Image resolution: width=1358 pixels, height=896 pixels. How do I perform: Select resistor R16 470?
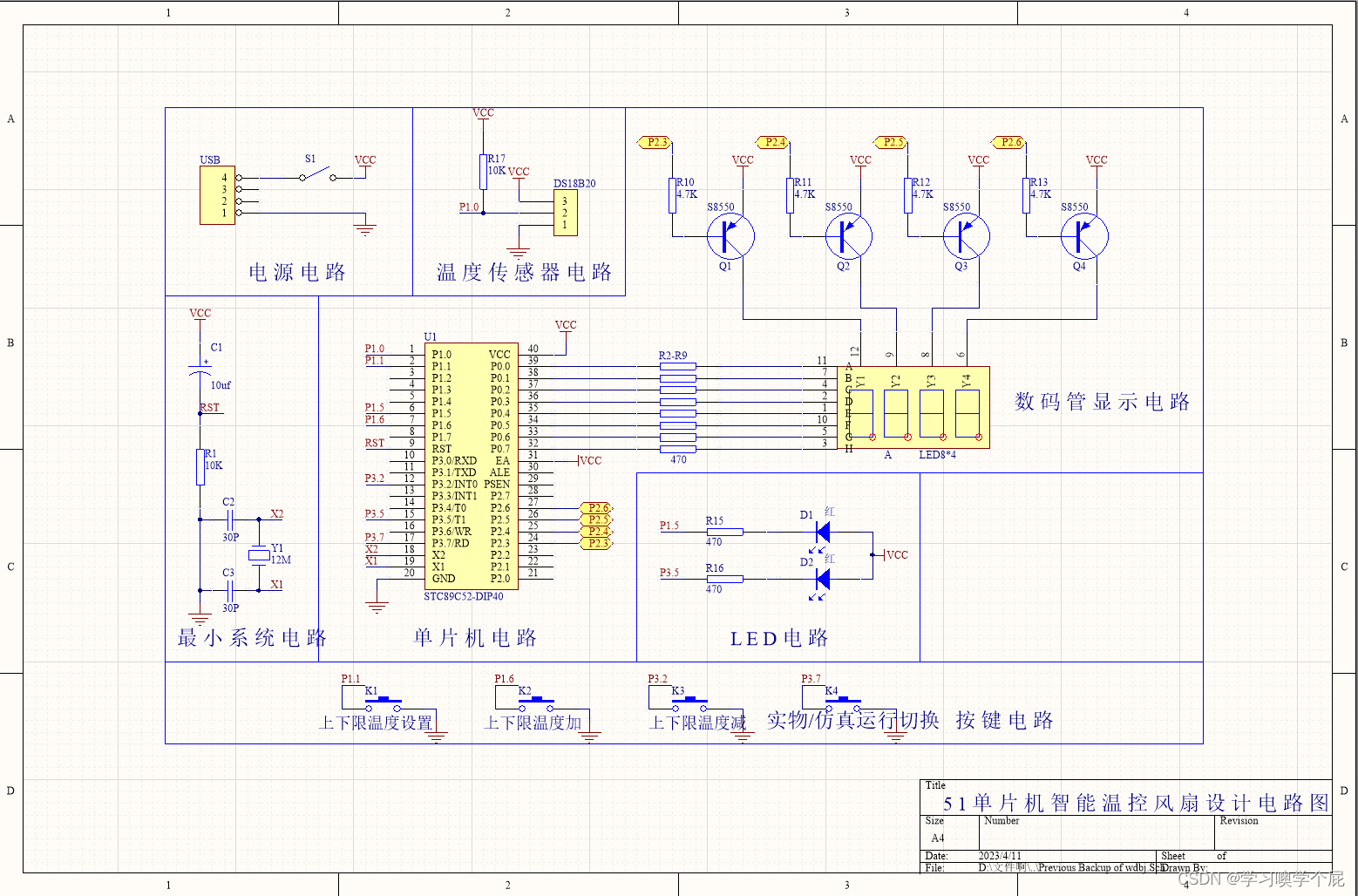pos(724,579)
